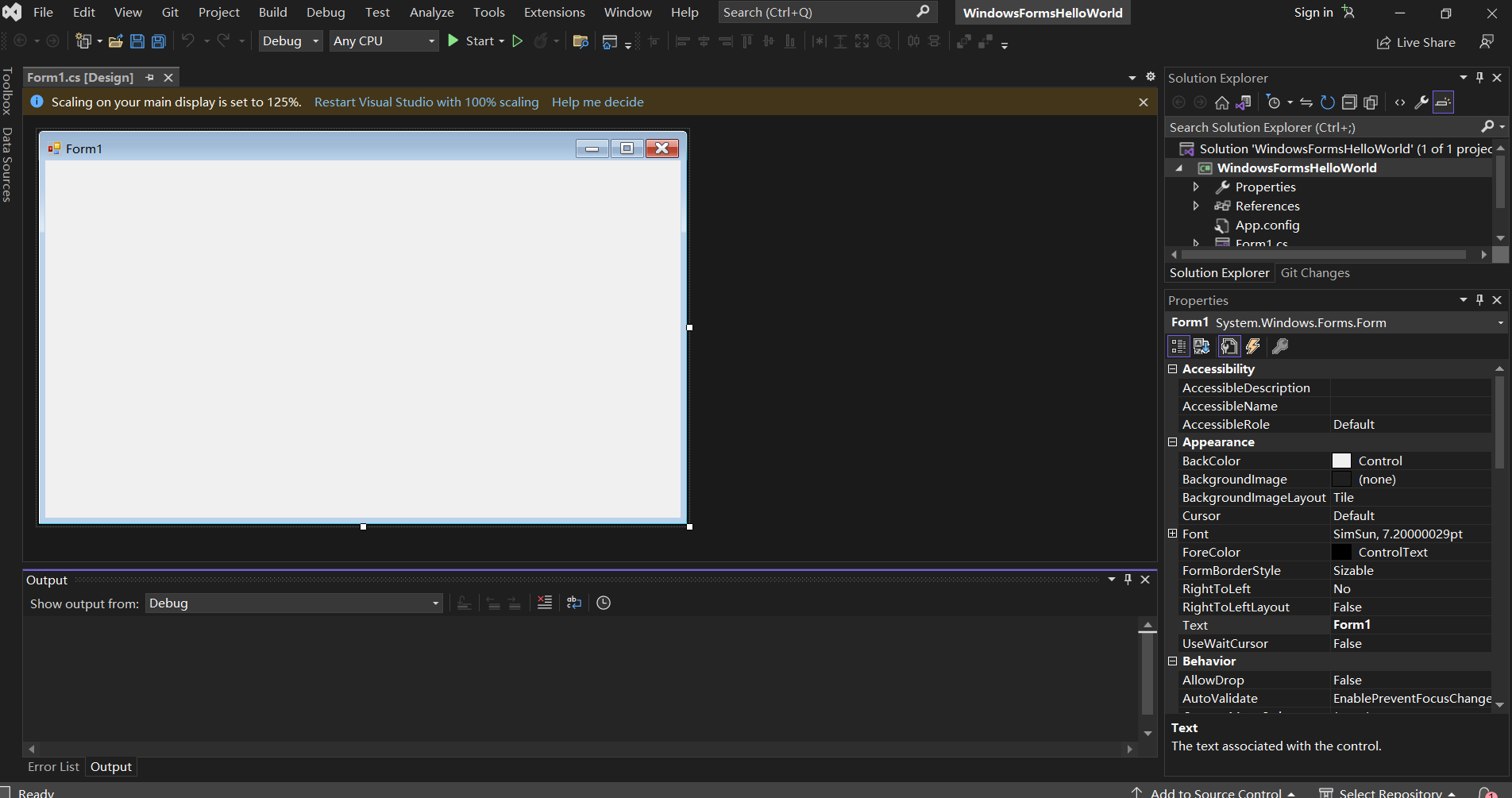The image size is (1512, 798).
Task: Open the Build menu
Action: (273, 12)
